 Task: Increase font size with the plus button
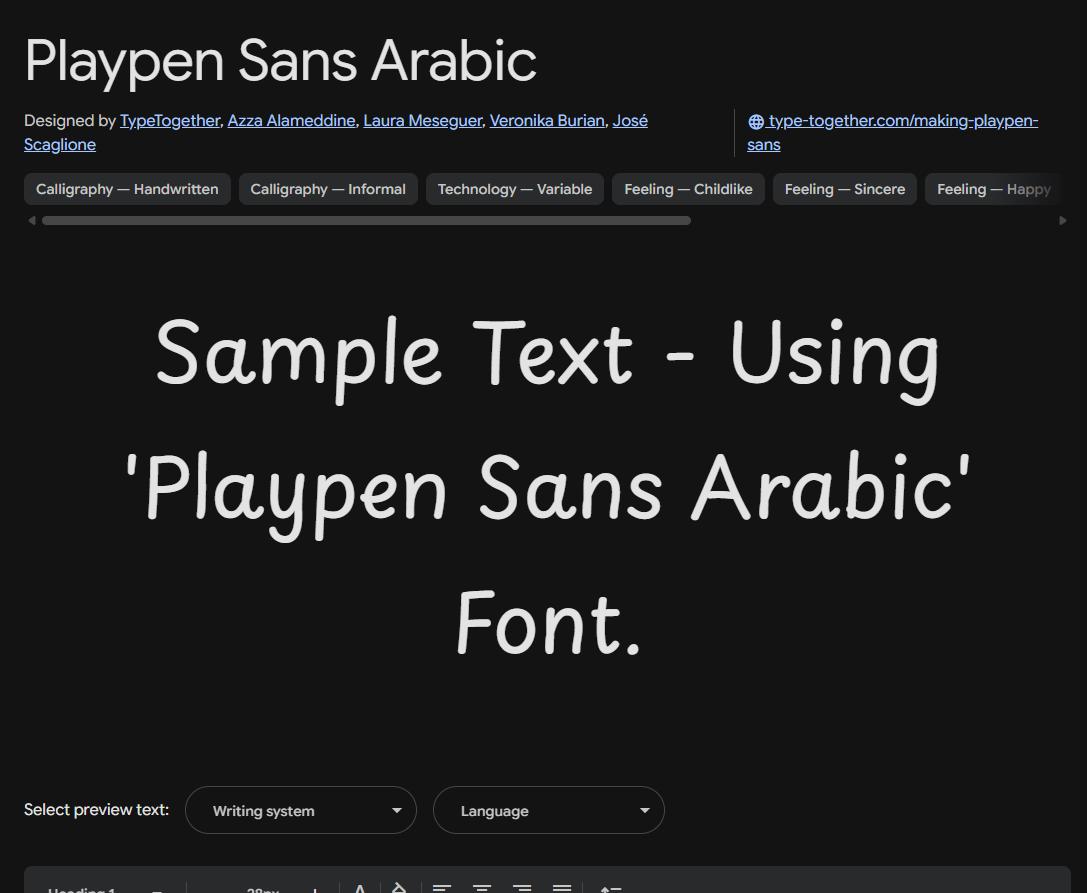tap(314, 890)
